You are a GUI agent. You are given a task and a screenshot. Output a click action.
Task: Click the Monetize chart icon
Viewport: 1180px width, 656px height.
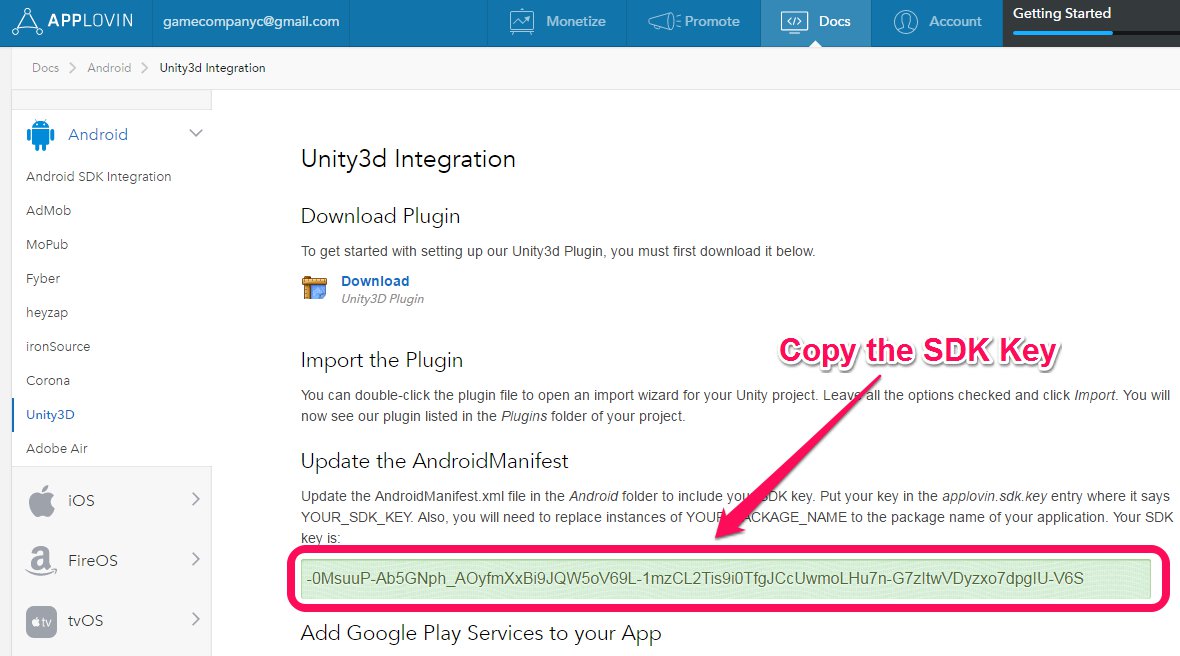(x=522, y=21)
